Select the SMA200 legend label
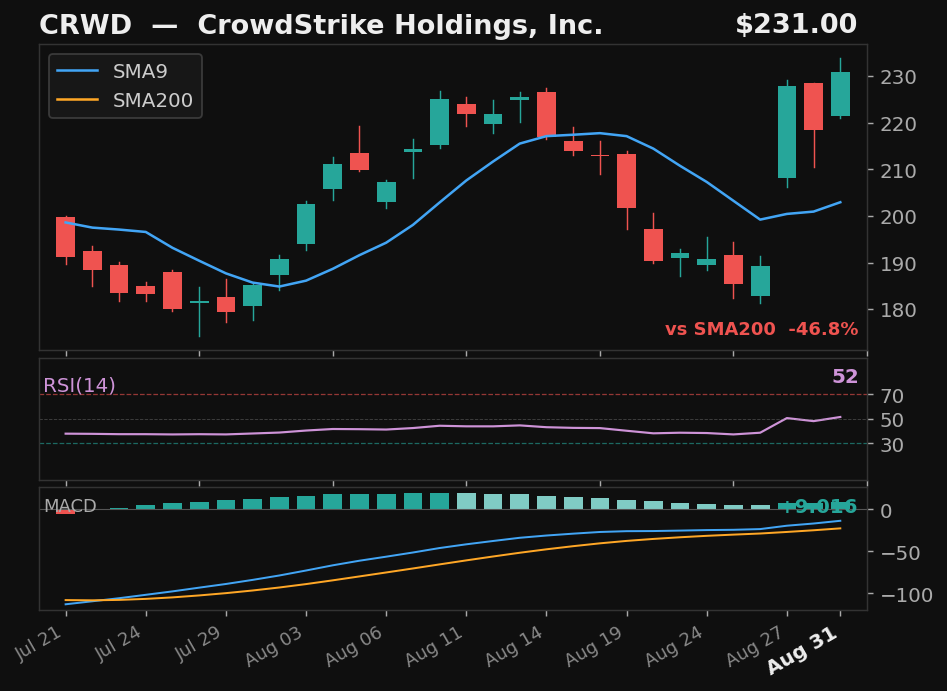This screenshot has height=691, width=947. pyautogui.click(x=153, y=100)
